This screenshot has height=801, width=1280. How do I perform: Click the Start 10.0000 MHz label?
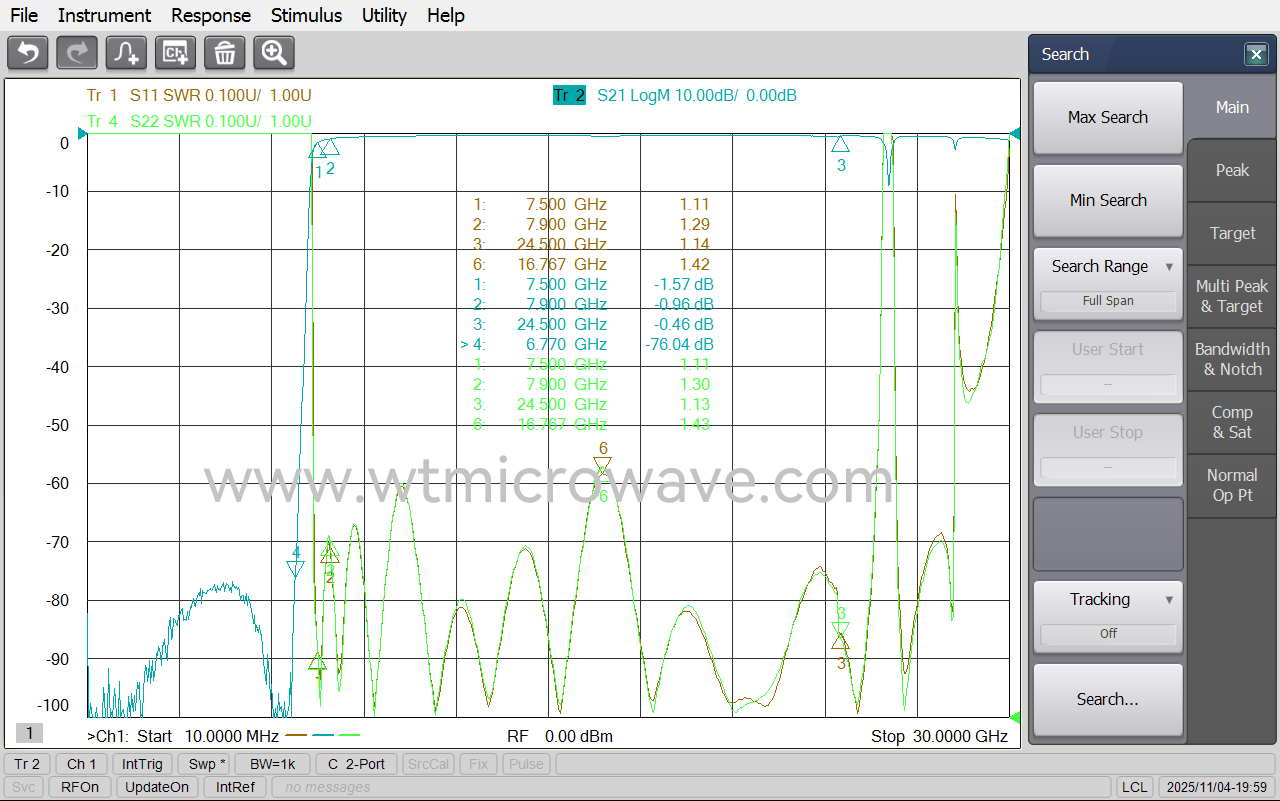(x=208, y=737)
